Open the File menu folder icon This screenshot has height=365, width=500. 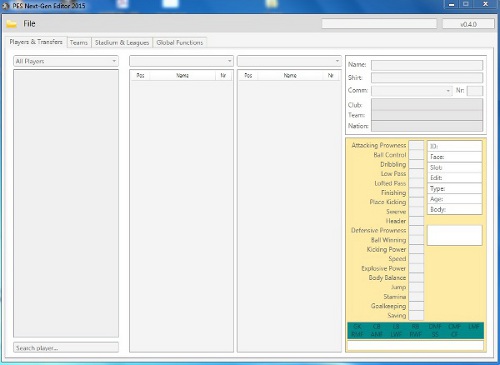pos(11,24)
